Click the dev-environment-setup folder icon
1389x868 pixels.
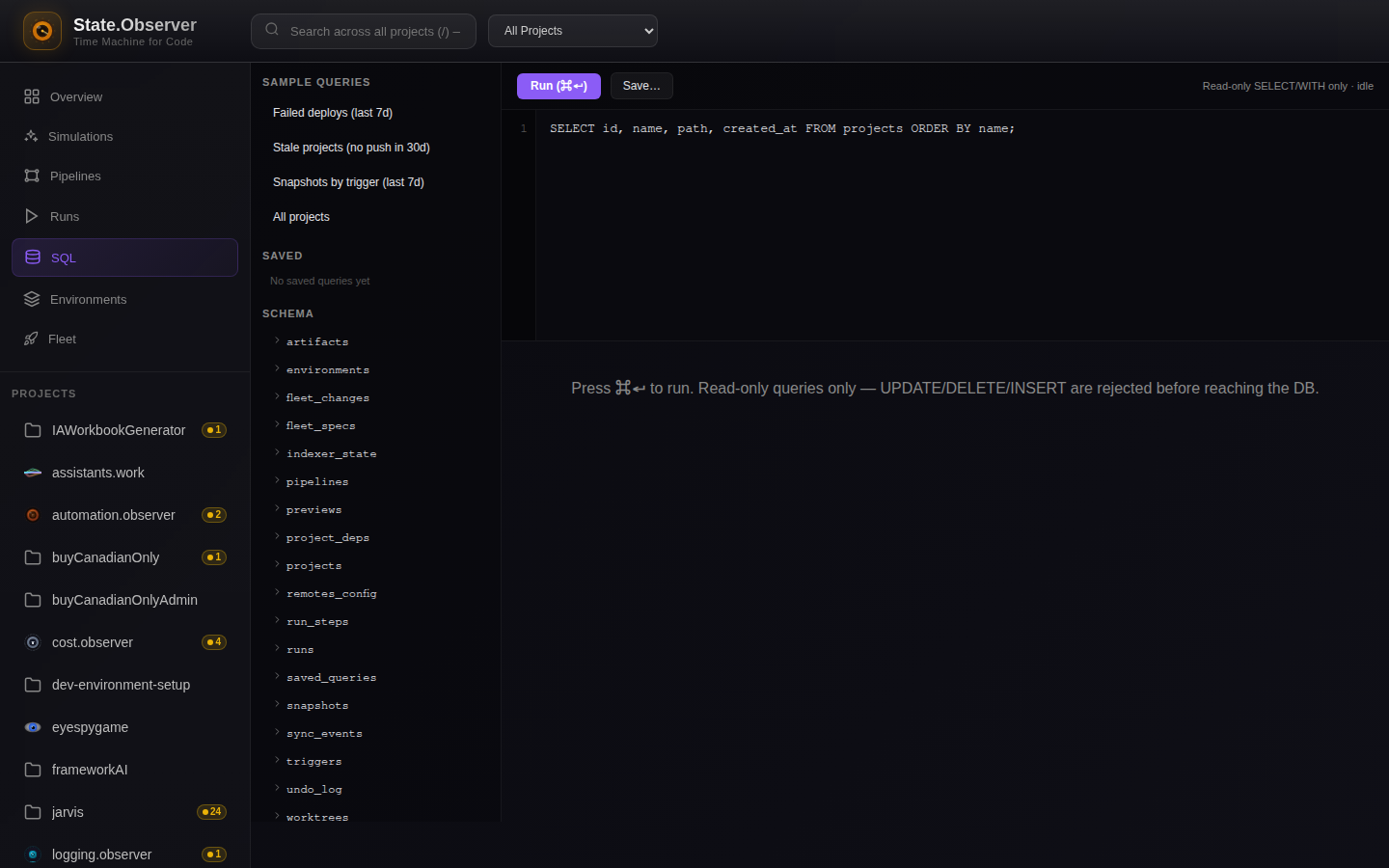tap(33, 685)
